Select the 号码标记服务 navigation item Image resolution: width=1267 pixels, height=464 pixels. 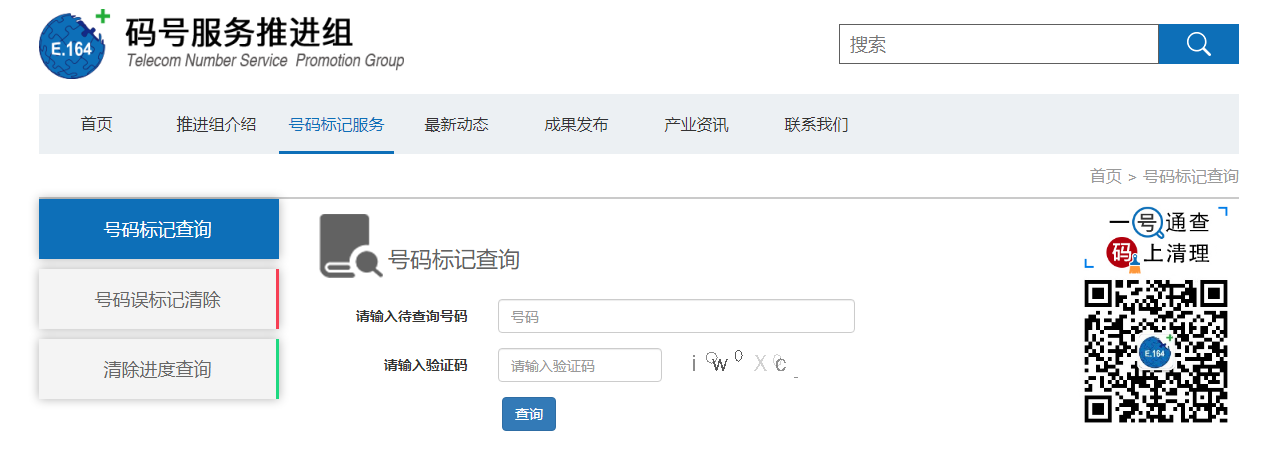336,125
